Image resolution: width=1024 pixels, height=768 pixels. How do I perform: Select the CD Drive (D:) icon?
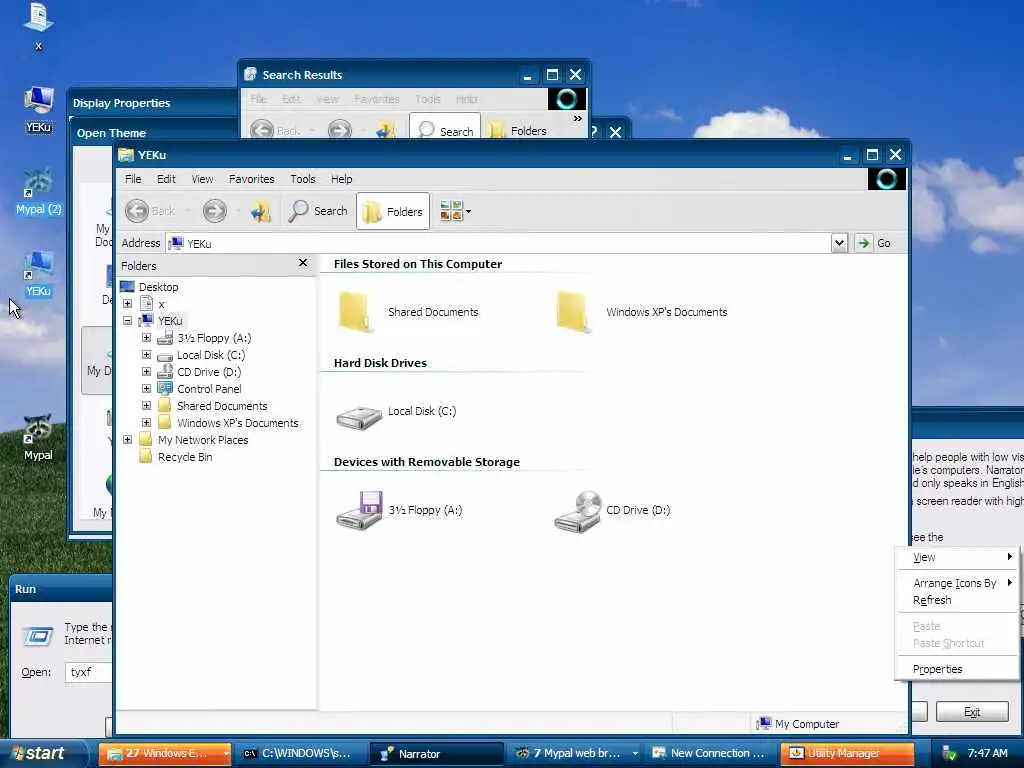coord(578,511)
